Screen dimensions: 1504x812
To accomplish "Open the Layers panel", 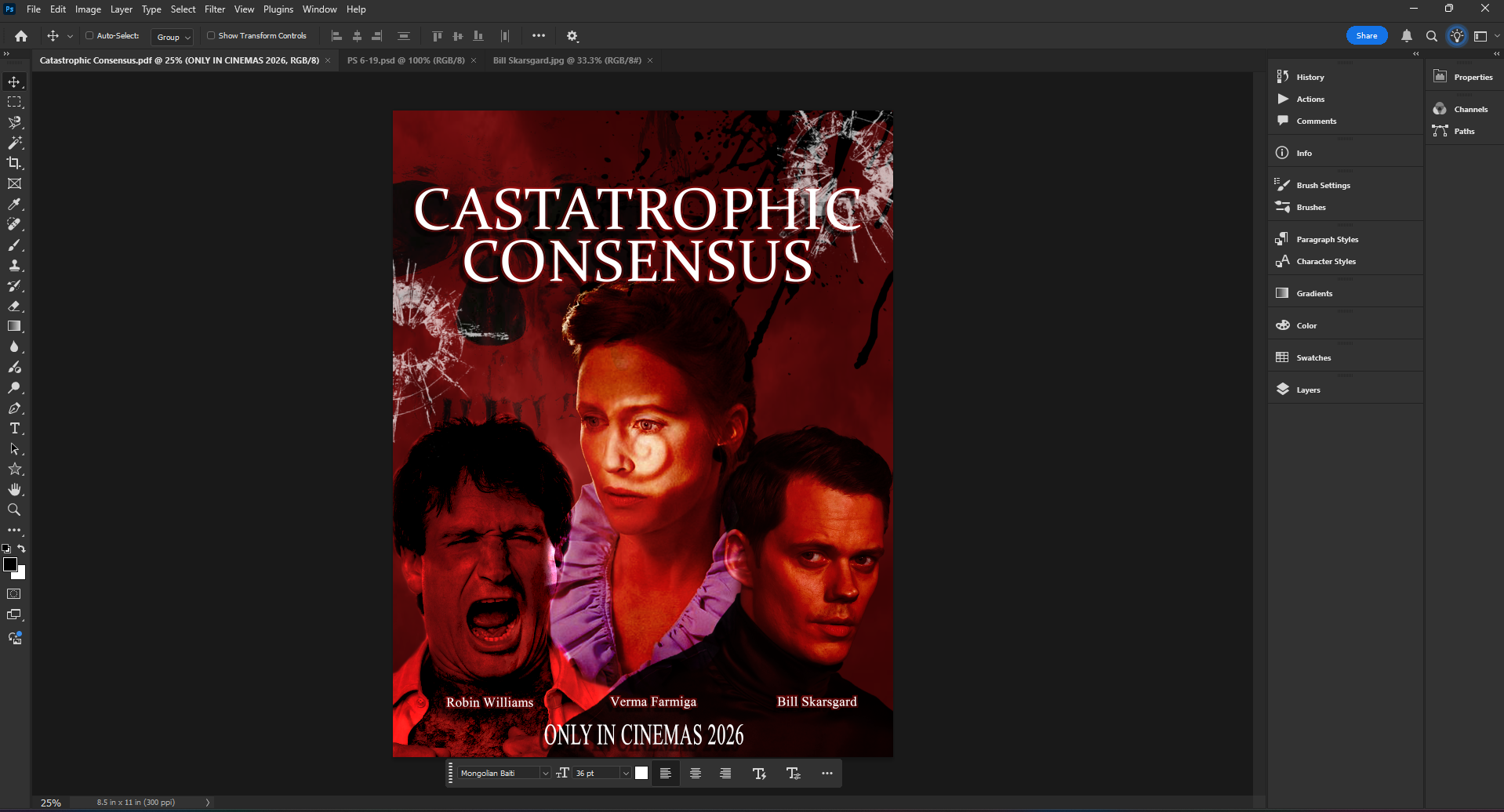I will coord(1307,390).
